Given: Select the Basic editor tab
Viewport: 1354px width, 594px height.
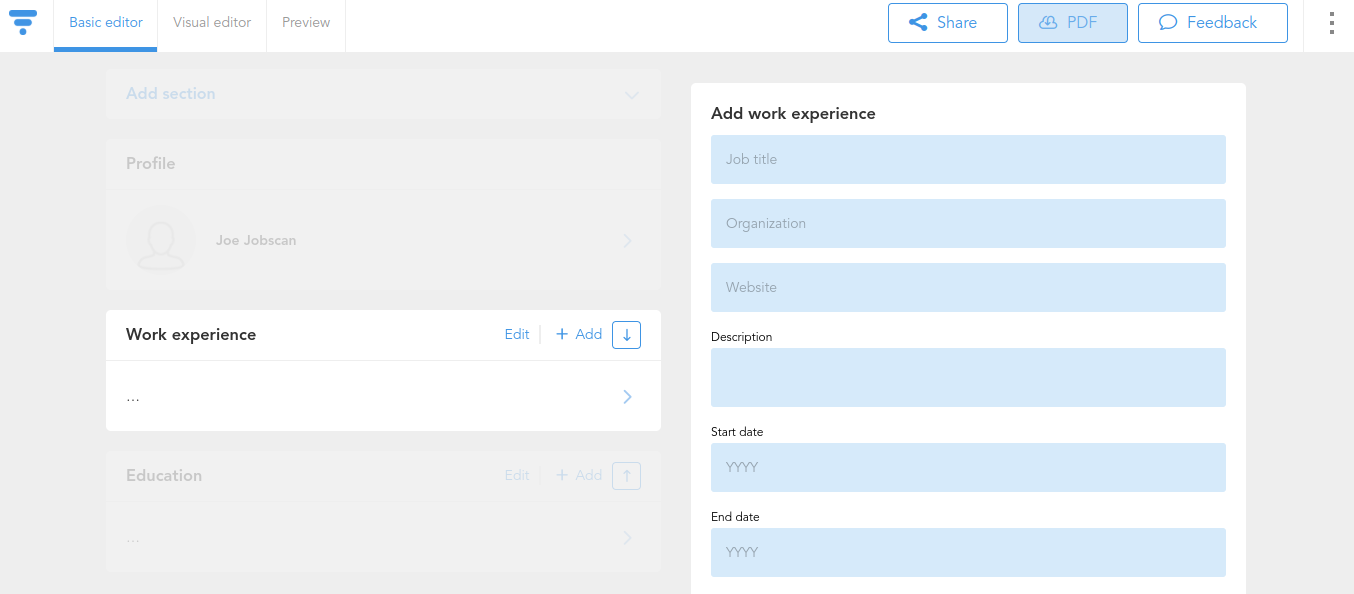Looking at the screenshot, I should coord(106,23).
